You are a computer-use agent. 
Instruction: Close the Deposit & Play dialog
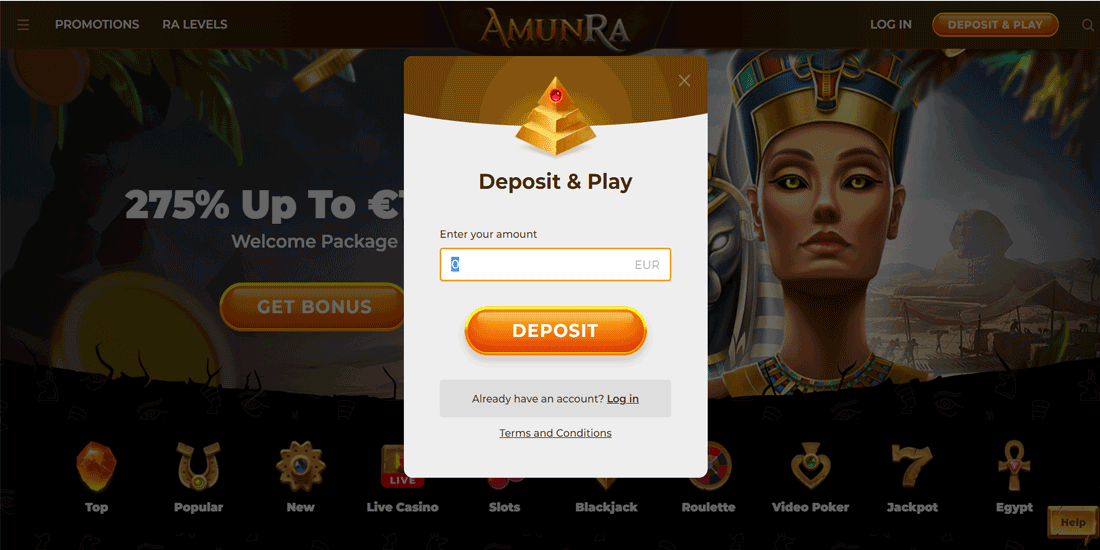684,81
